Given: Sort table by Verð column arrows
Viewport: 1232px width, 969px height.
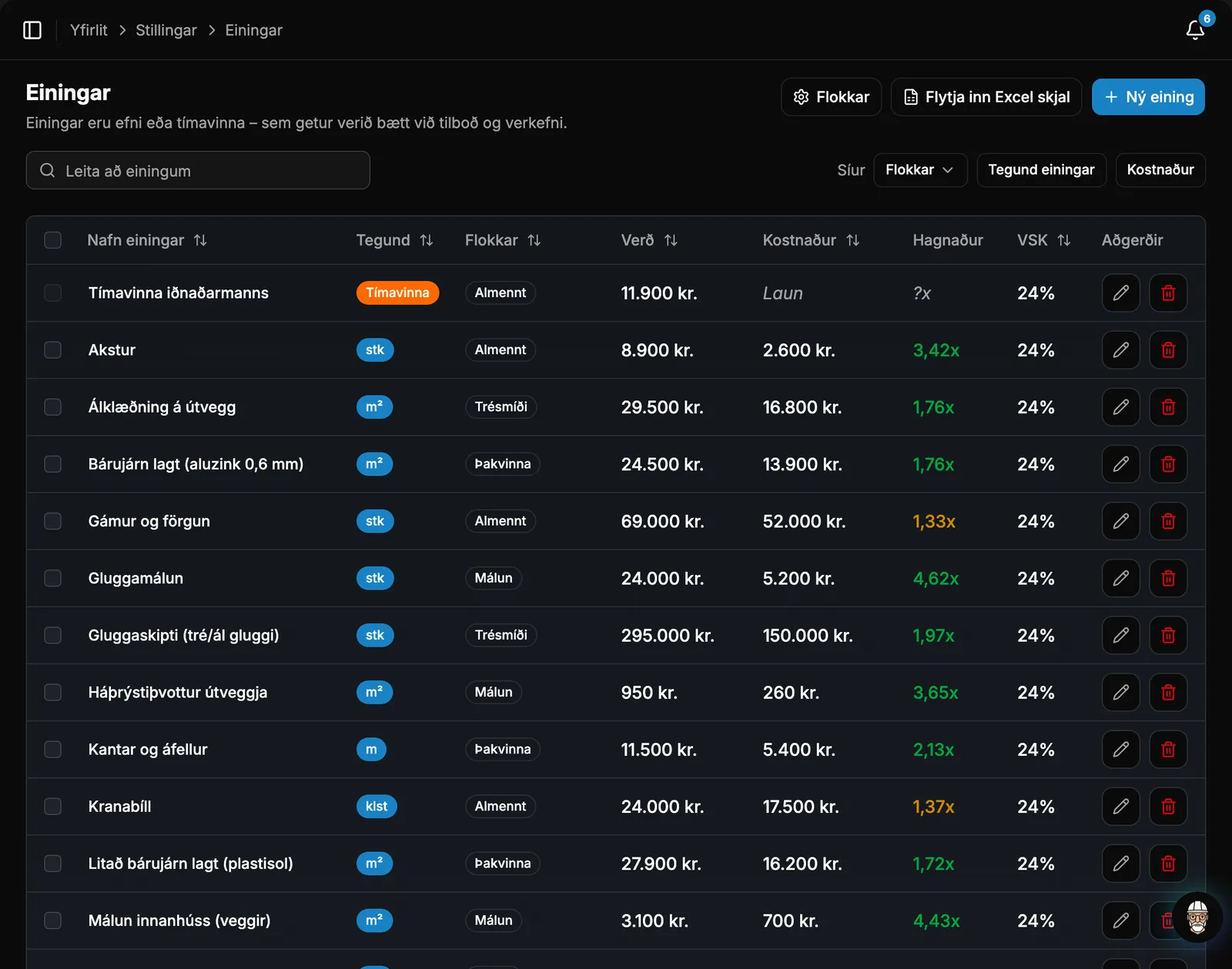Looking at the screenshot, I should [x=671, y=240].
